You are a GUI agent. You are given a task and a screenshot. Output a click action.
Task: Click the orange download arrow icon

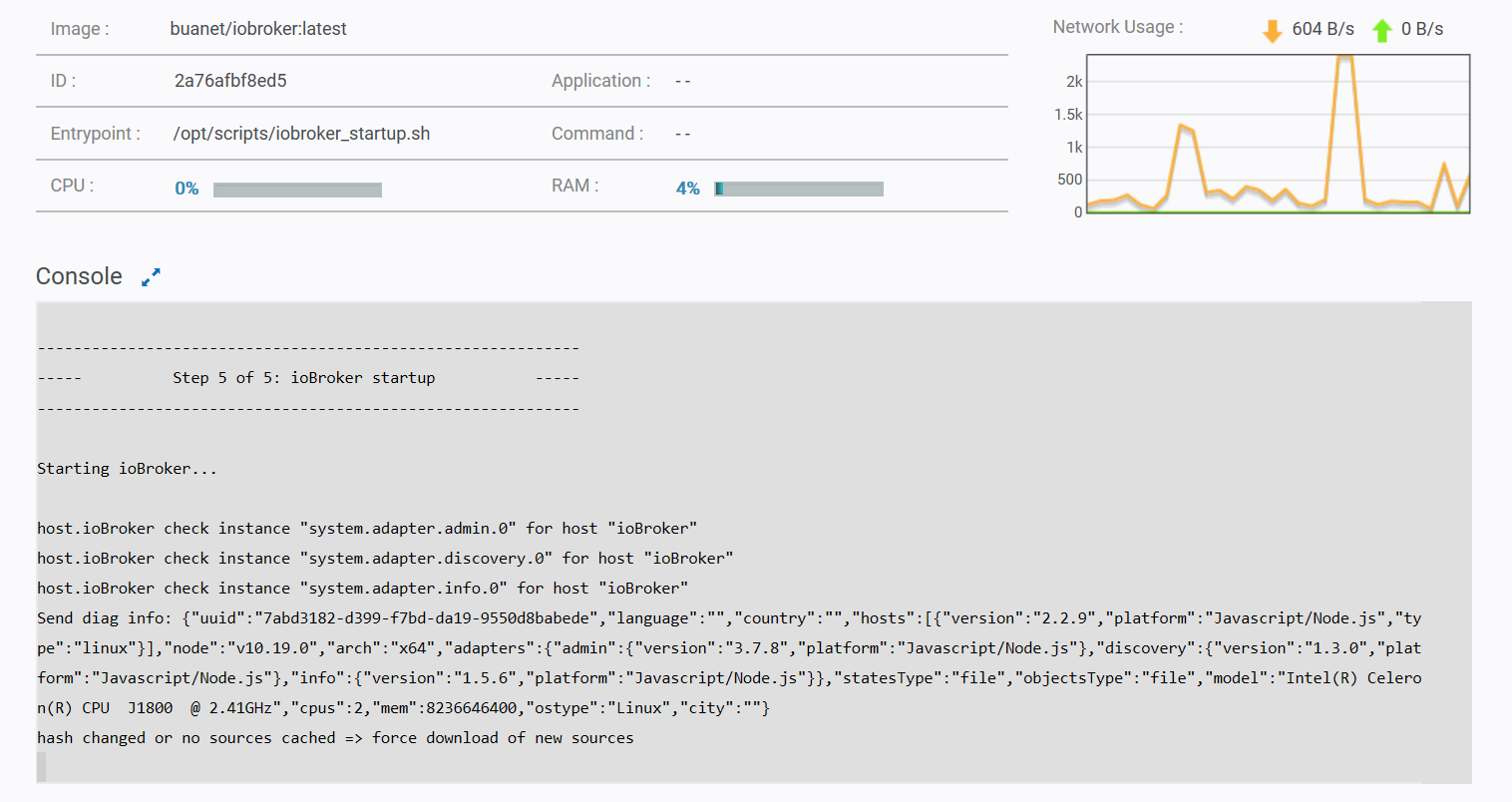pyautogui.click(x=1272, y=31)
